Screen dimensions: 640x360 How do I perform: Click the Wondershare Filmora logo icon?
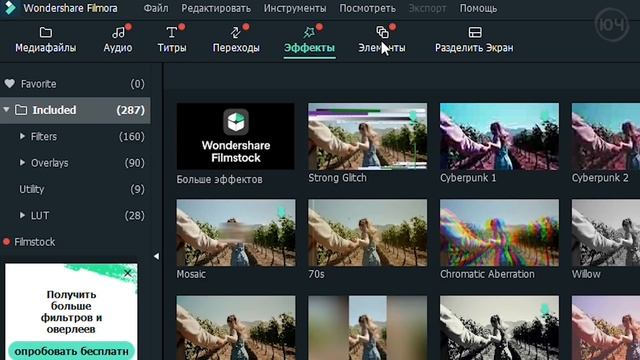pyautogui.click(x=10, y=8)
